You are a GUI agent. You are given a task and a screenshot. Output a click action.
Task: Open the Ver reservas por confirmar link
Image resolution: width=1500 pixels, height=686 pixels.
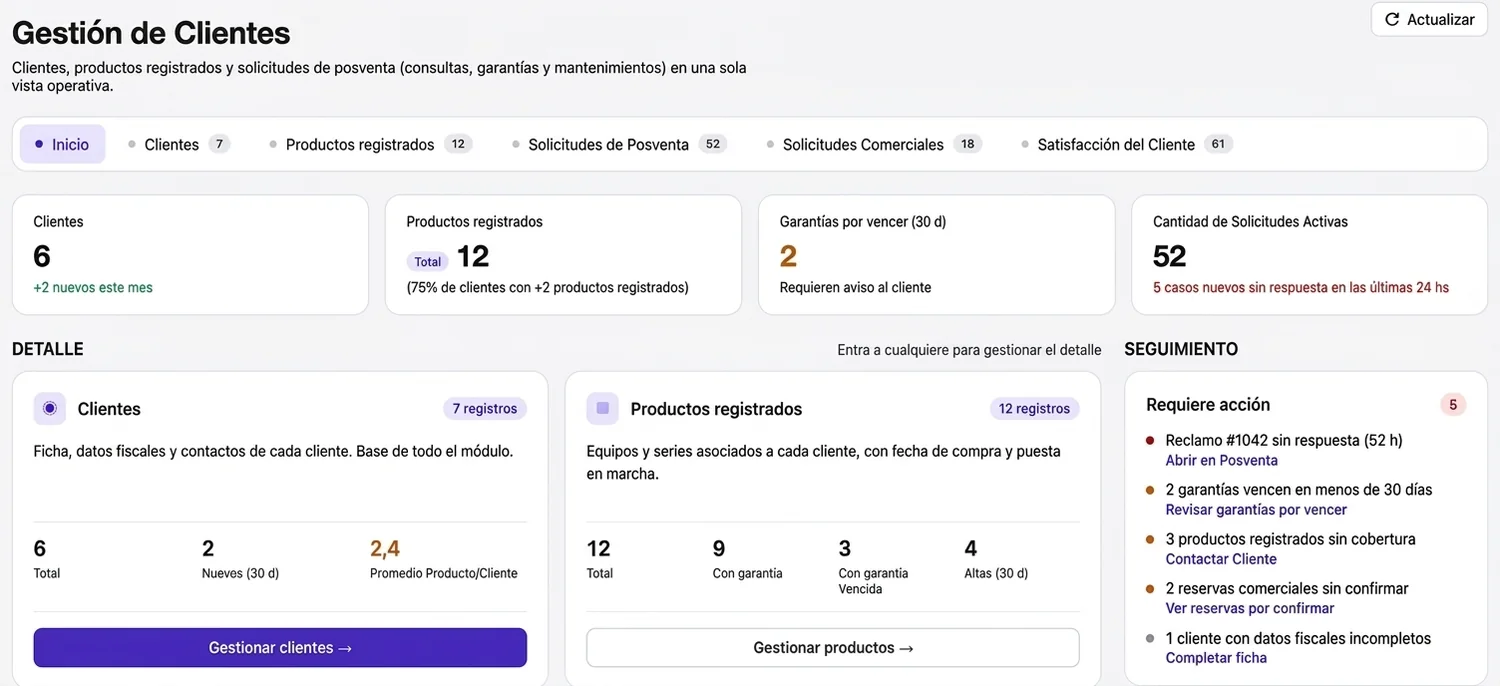click(1250, 608)
